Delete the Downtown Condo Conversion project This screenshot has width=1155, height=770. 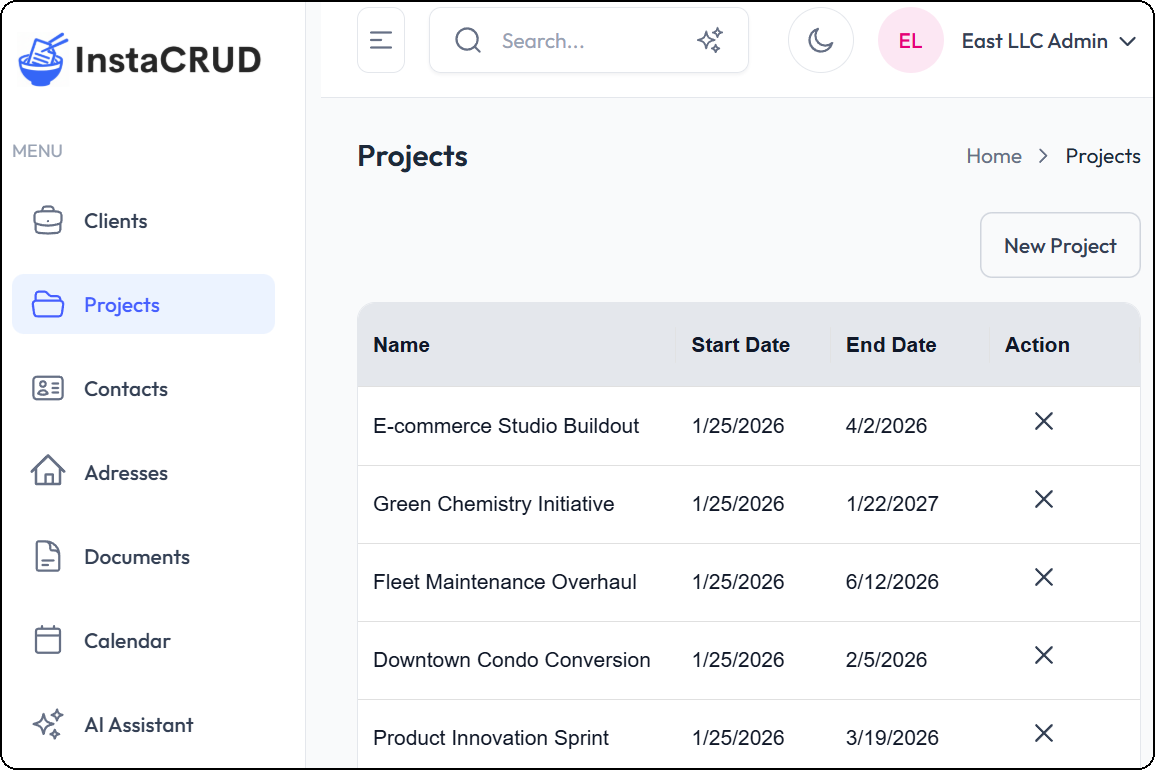click(1043, 656)
